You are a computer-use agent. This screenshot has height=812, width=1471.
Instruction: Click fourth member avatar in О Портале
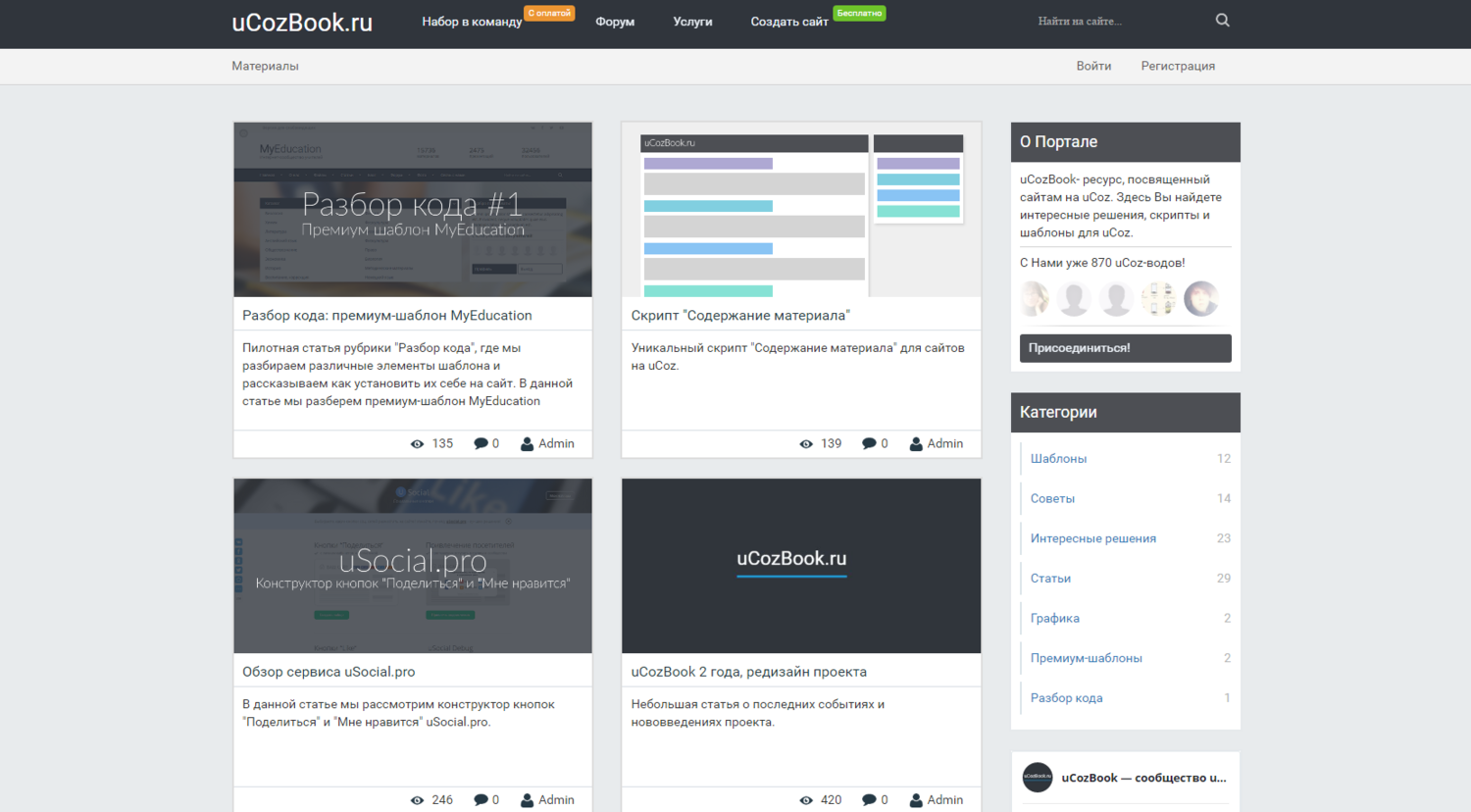1158,298
